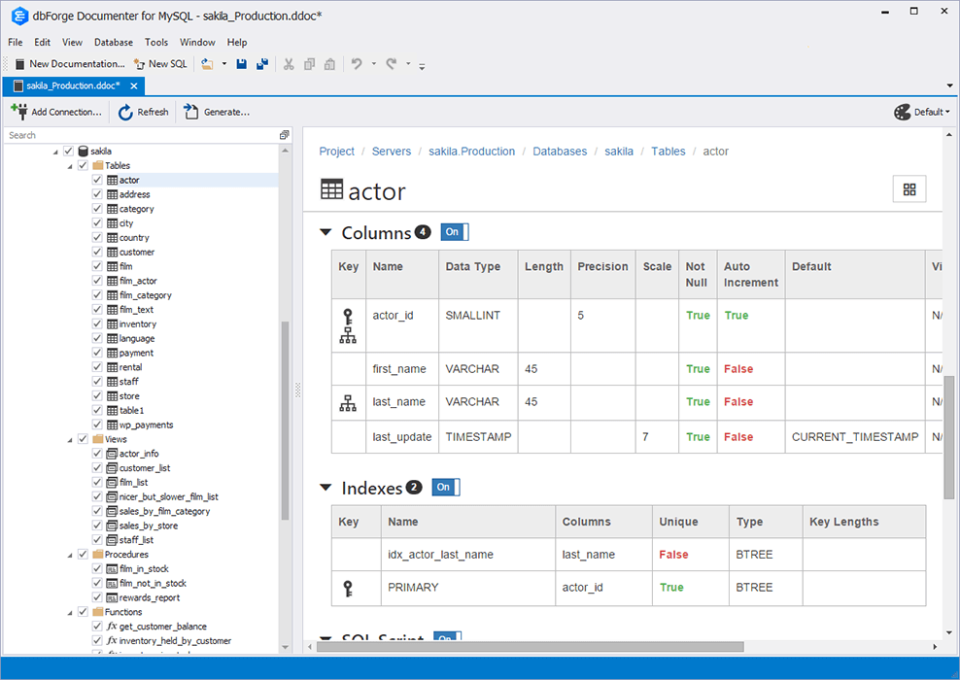The height and width of the screenshot is (680, 960).
Task: Switch the Indexes section Off
Action: tap(444, 487)
